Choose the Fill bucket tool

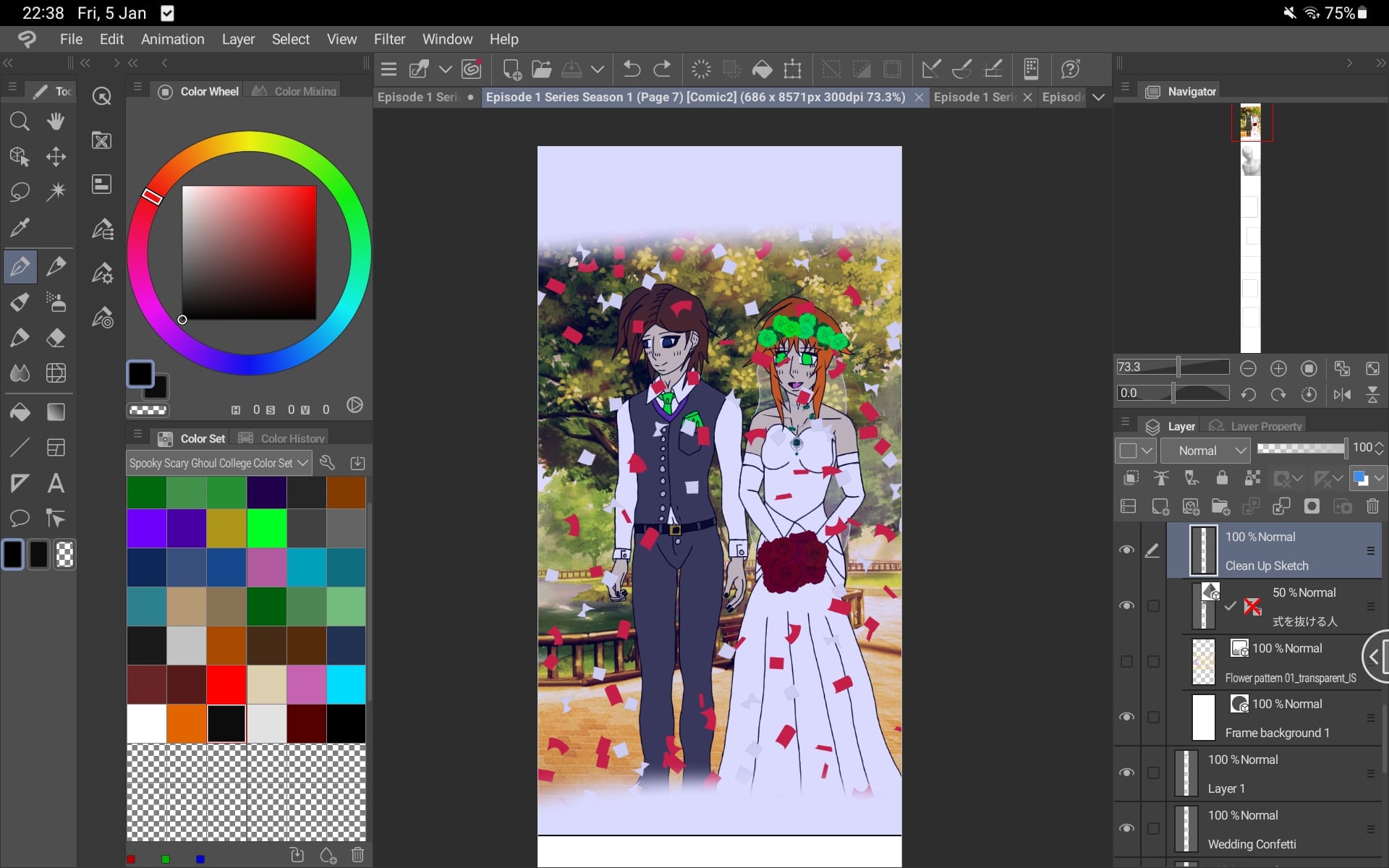pos(20,412)
